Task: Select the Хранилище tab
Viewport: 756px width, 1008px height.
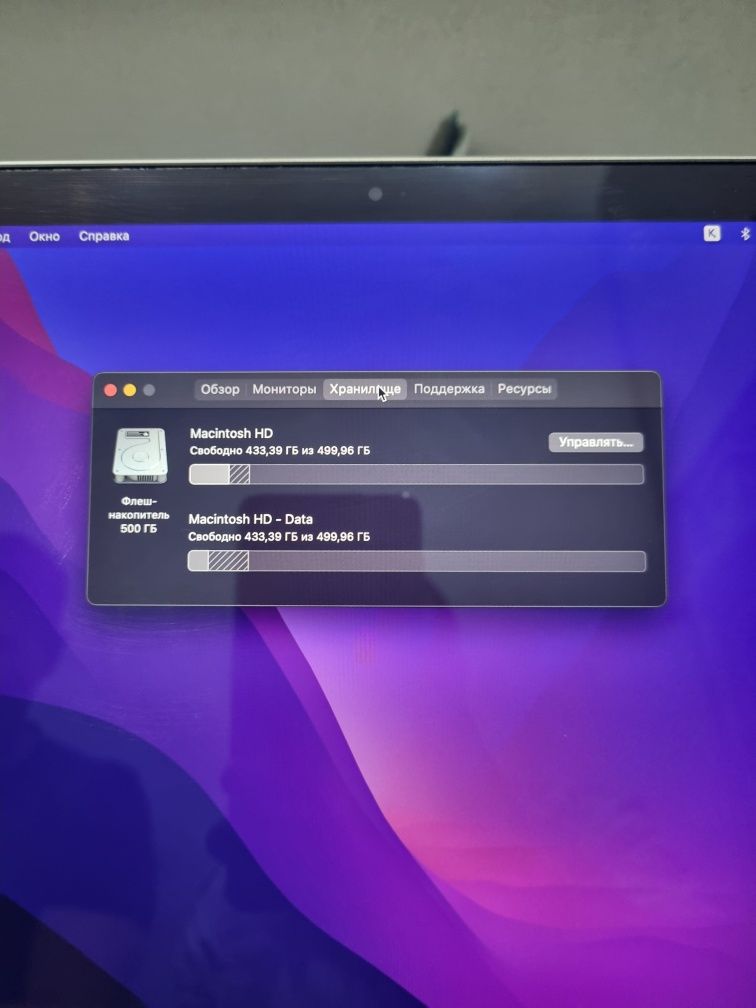Action: [x=364, y=389]
